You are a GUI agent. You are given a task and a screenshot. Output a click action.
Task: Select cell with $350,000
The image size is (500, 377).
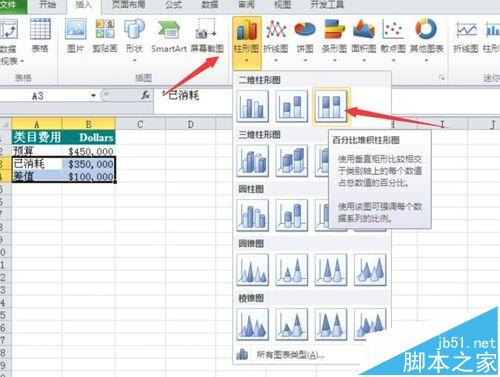pyautogui.click(x=89, y=164)
